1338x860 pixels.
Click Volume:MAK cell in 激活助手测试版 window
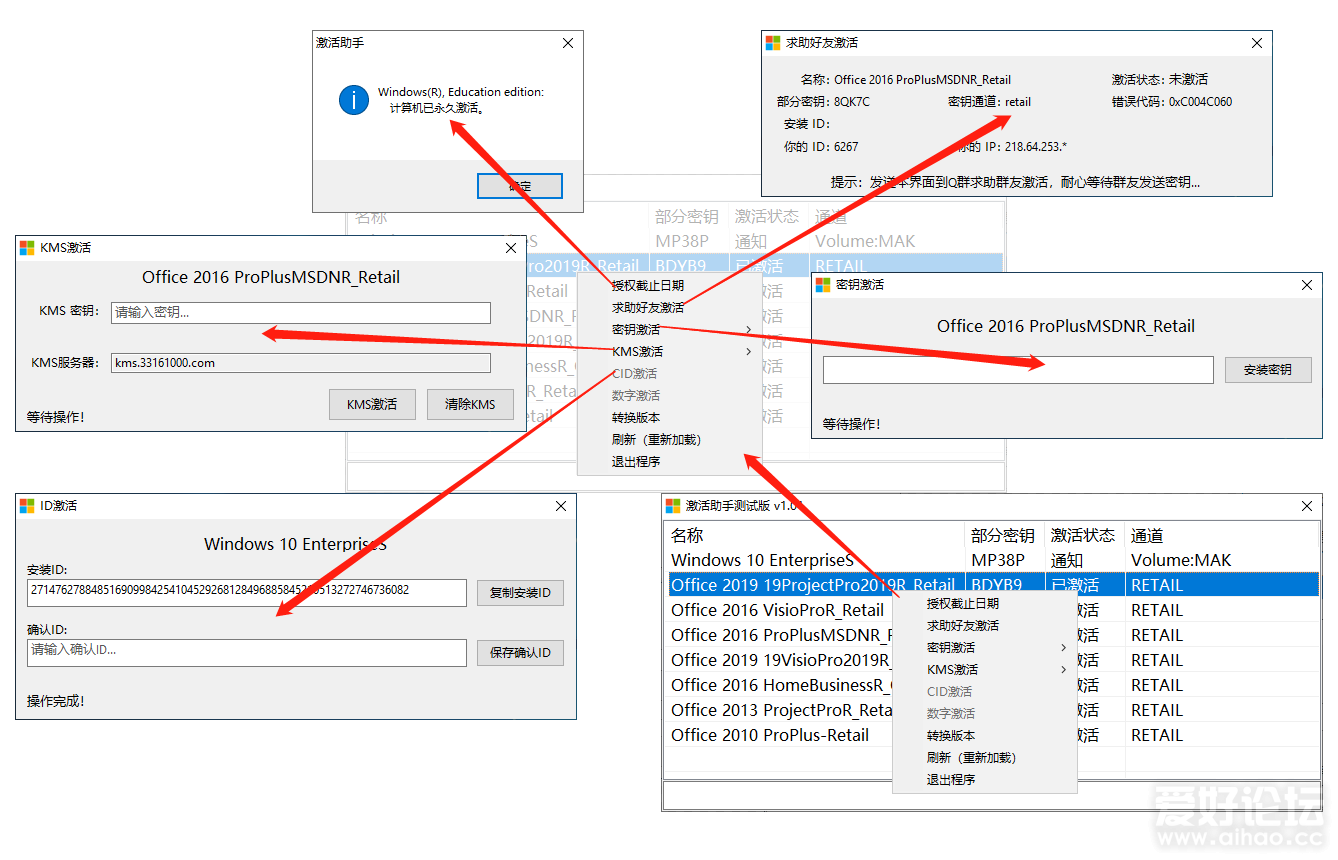click(x=1181, y=560)
